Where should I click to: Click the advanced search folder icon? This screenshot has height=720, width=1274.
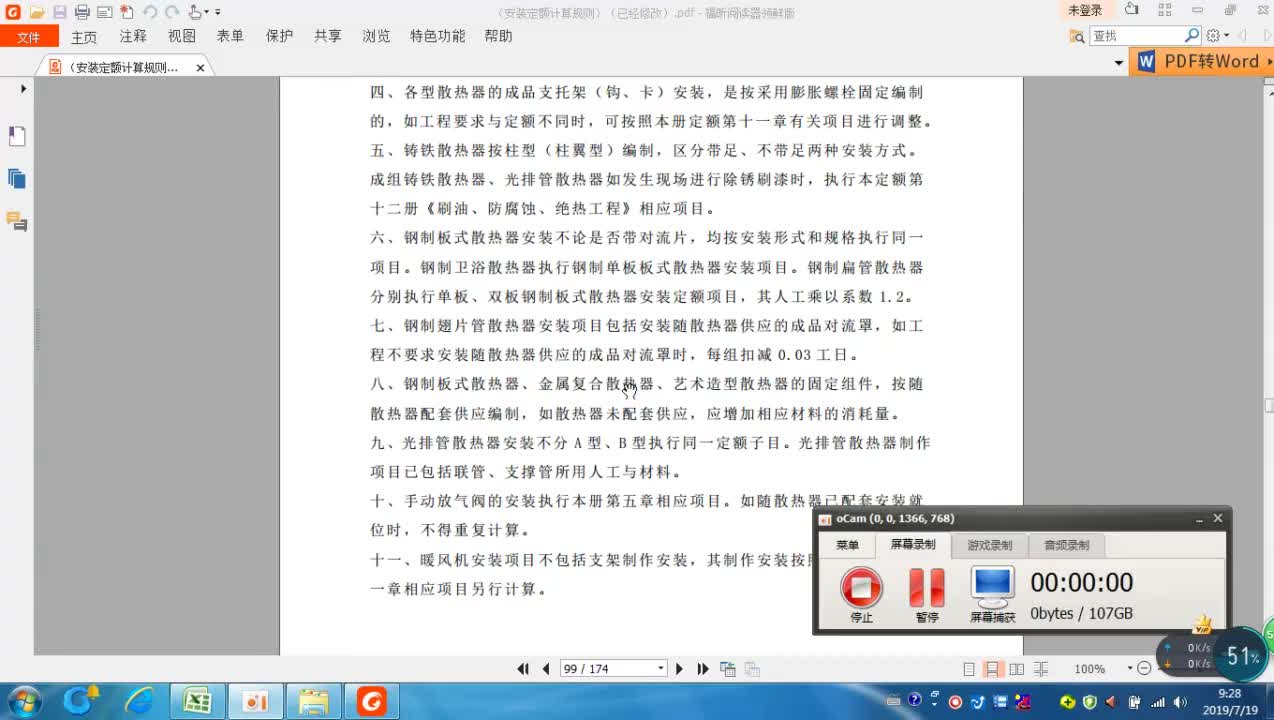click(1077, 36)
